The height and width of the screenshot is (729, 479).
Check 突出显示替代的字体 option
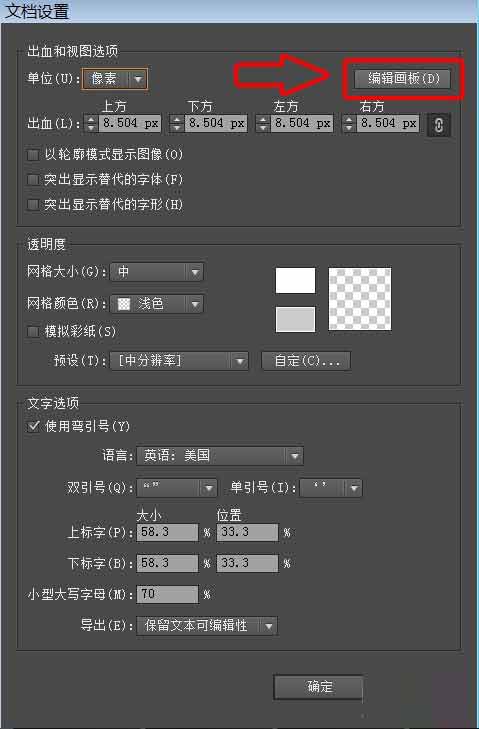tap(33, 179)
